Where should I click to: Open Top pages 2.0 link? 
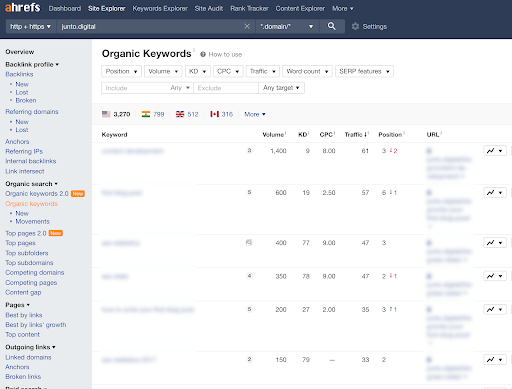(x=26, y=233)
